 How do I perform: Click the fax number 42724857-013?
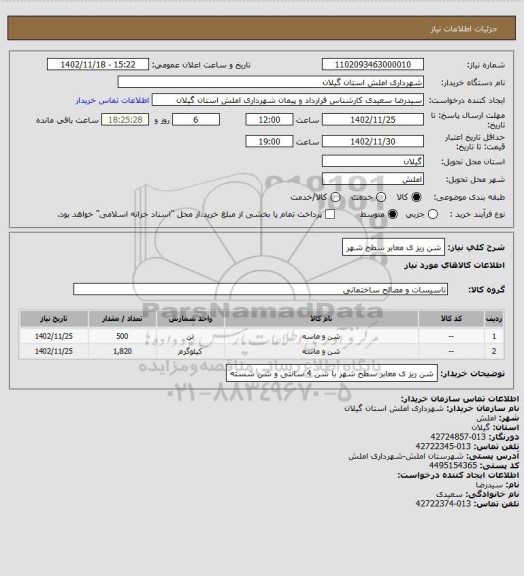point(458,437)
